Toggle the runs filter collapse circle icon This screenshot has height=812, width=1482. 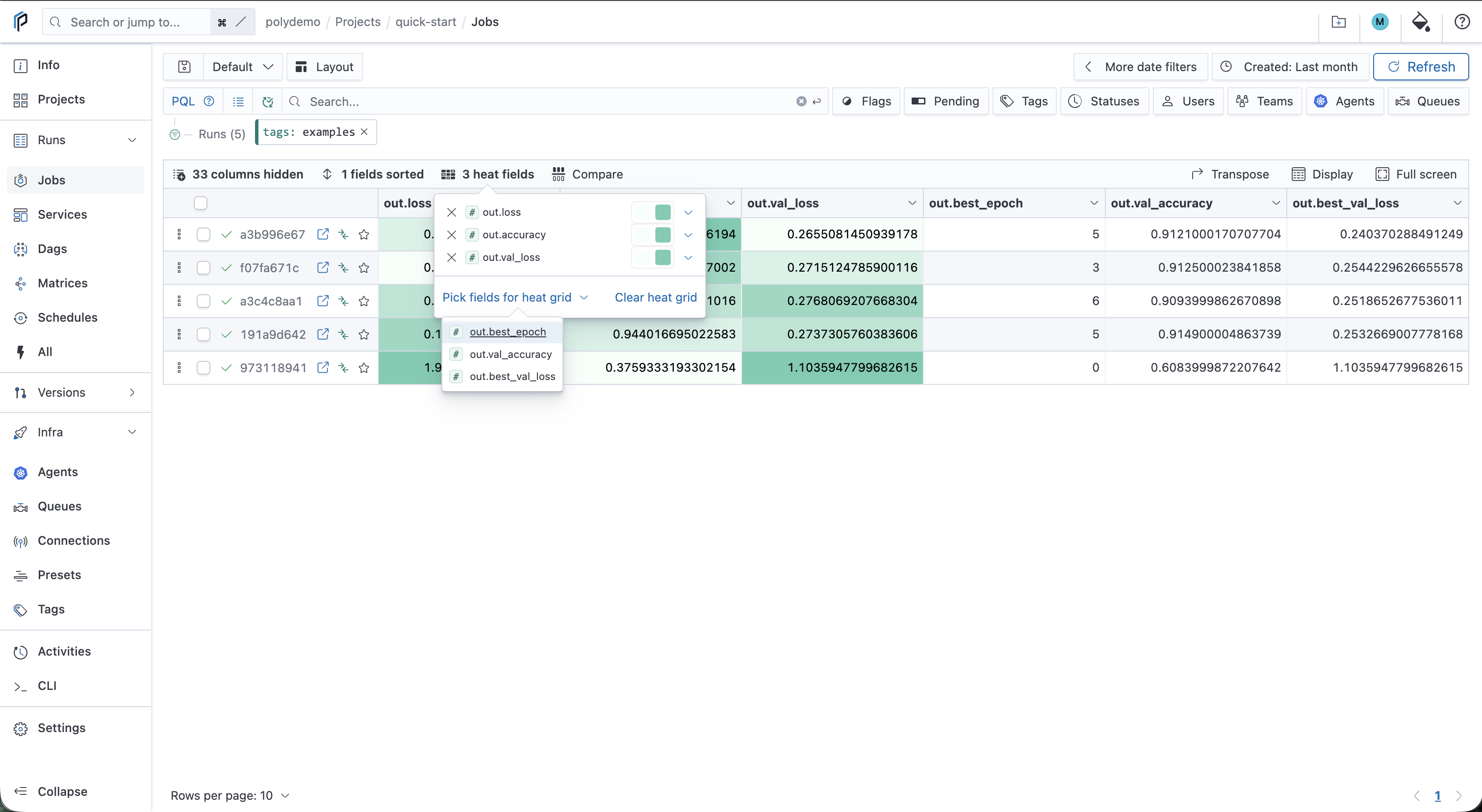[x=175, y=134]
